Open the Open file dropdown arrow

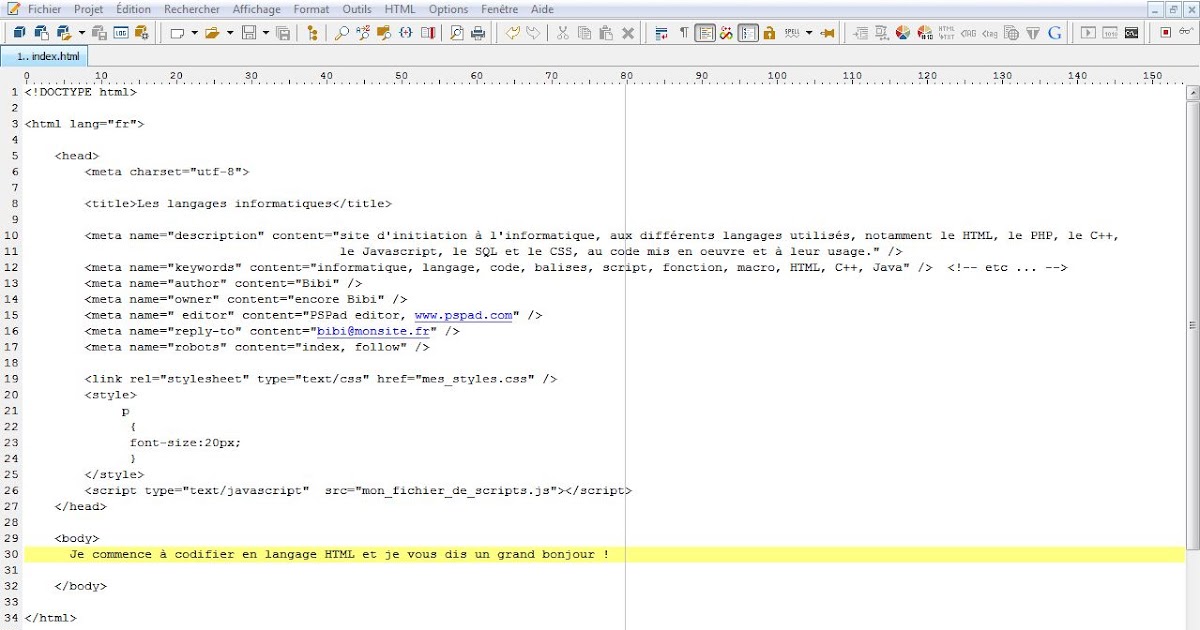click(230, 33)
